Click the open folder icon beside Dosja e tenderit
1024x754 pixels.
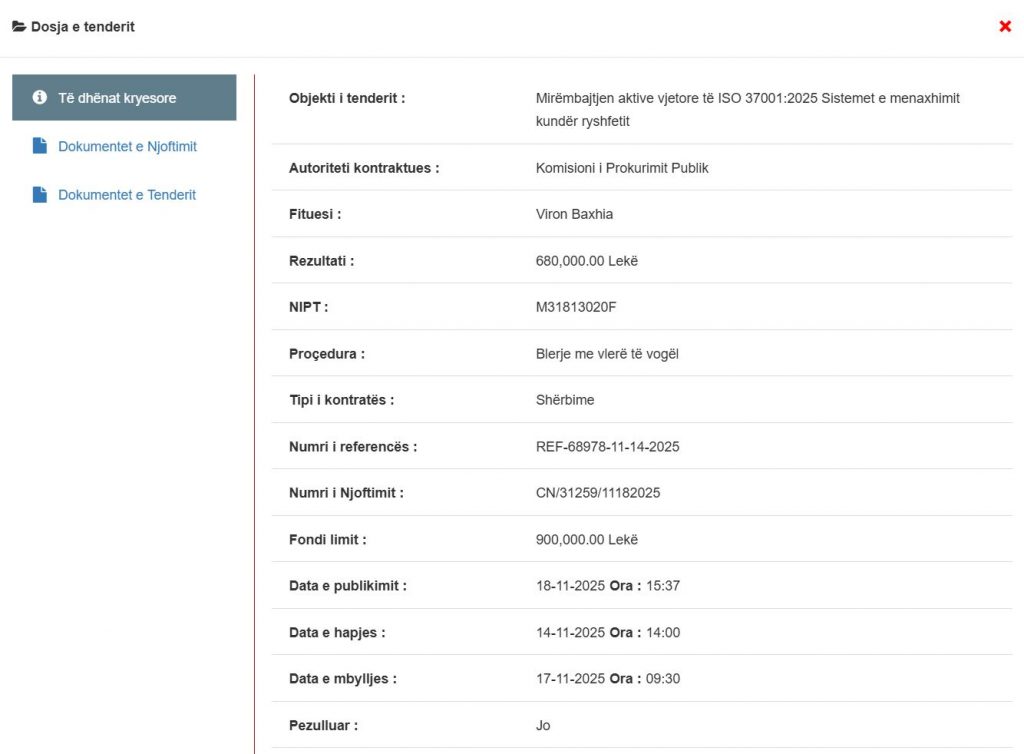click(x=19, y=27)
